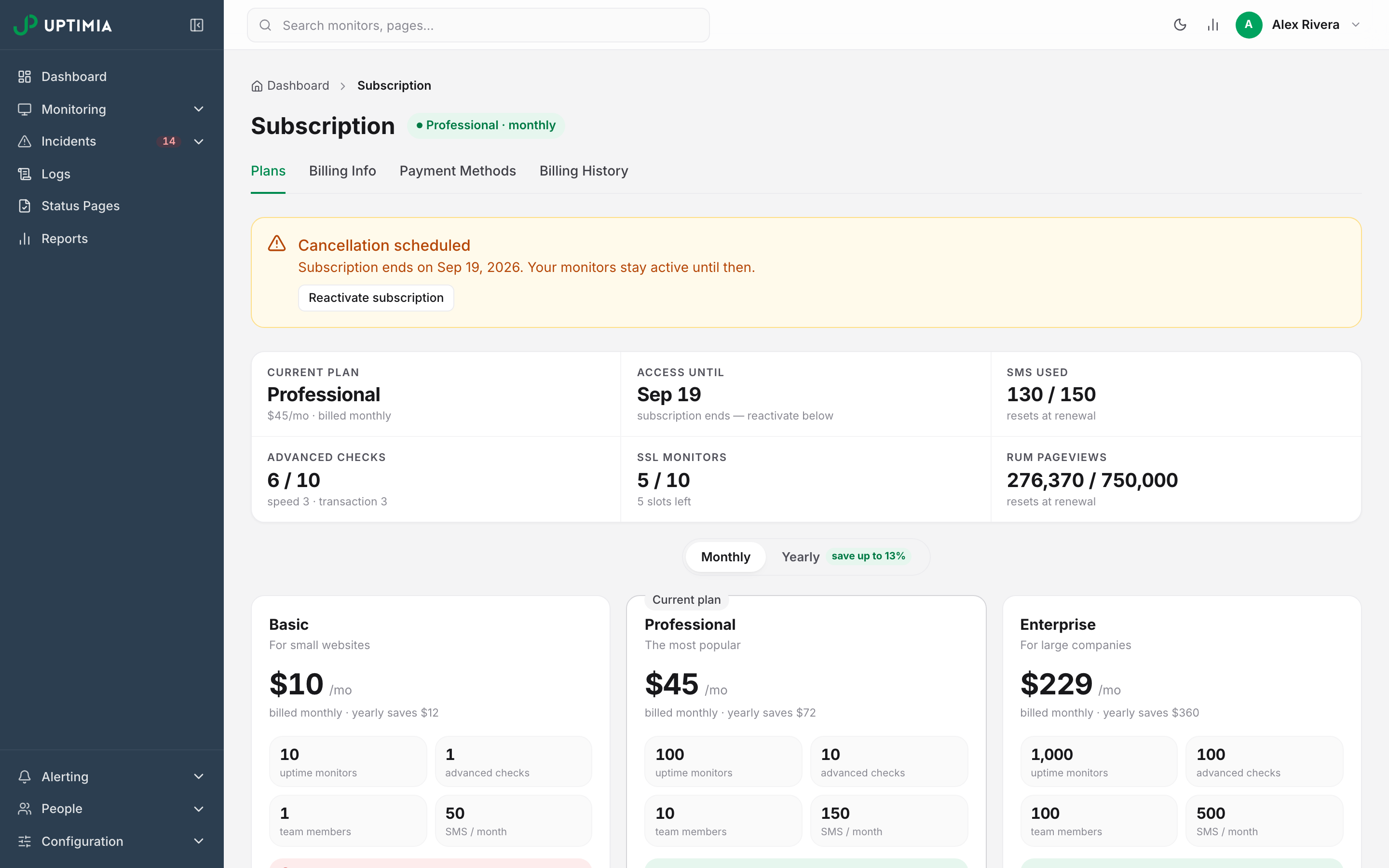
Task: Click the Incidents 14 badge
Action: pyautogui.click(x=169, y=141)
